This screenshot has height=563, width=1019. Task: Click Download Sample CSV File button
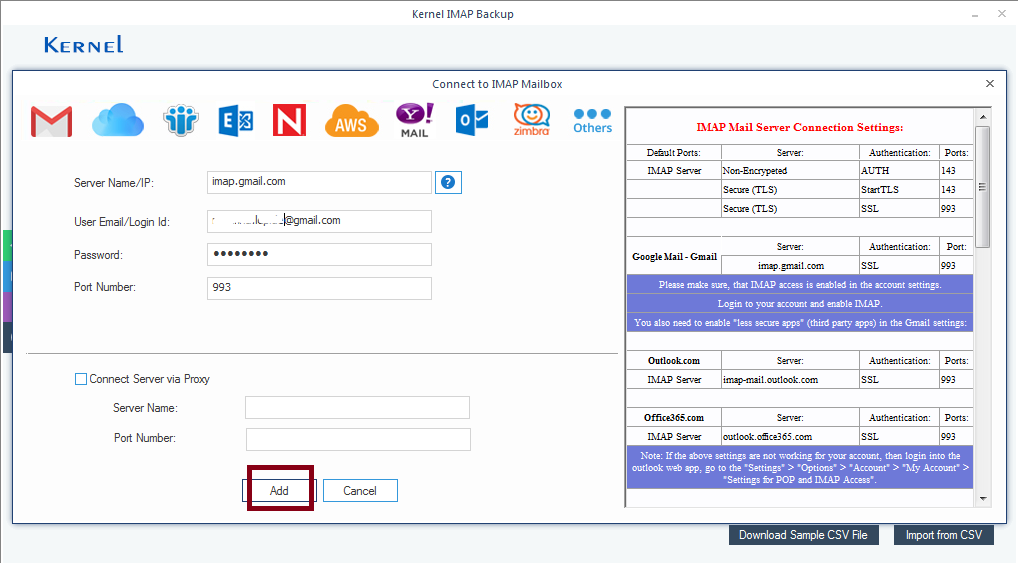pos(803,535)
